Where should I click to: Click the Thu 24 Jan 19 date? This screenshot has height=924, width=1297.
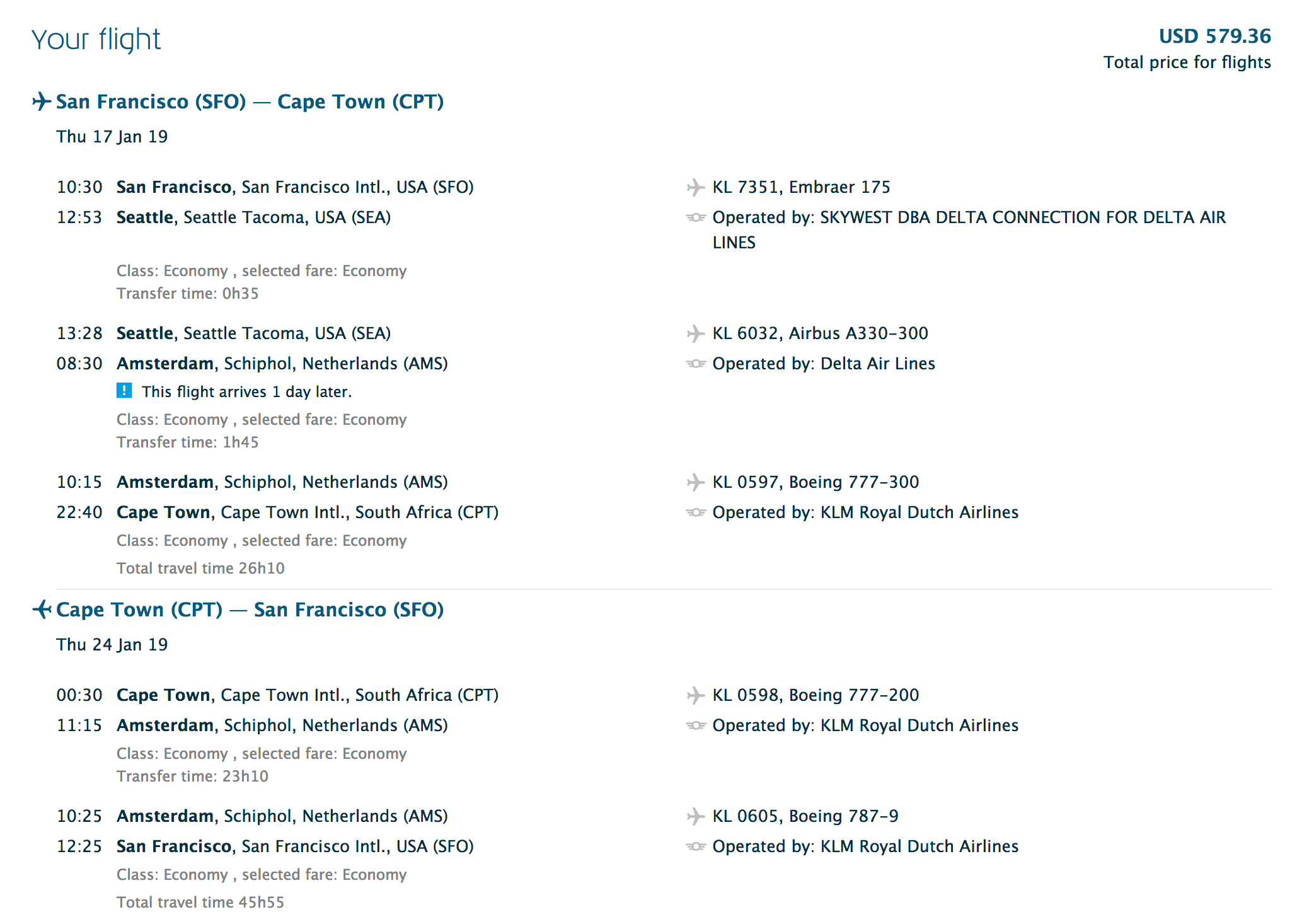point(112,645)
